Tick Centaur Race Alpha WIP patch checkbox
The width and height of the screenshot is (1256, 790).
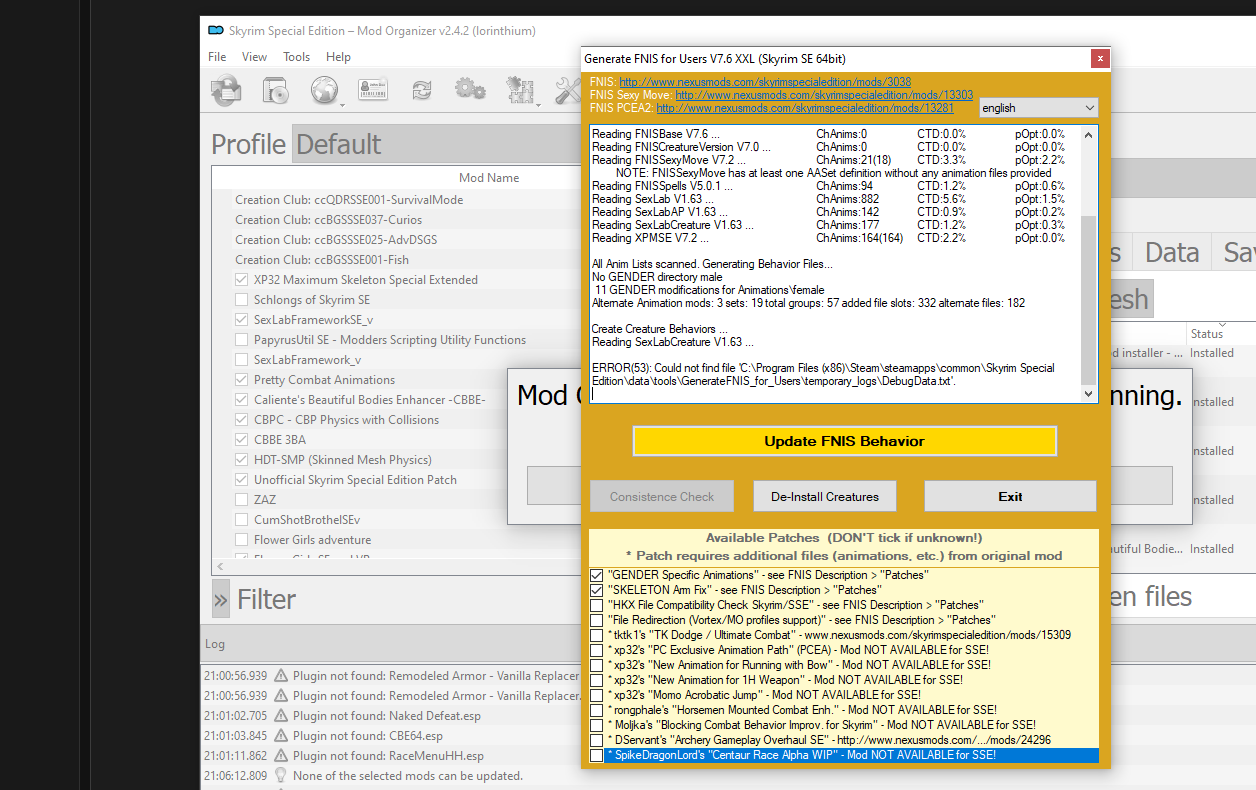[x=597, y=755]
